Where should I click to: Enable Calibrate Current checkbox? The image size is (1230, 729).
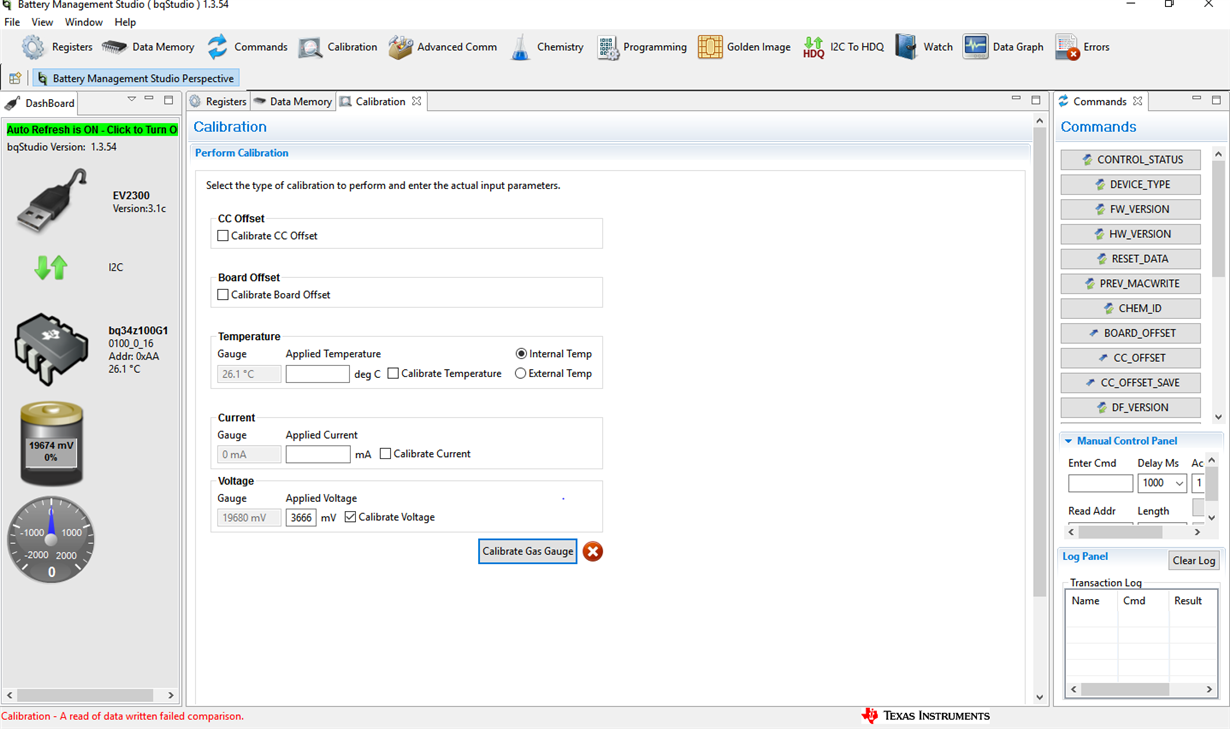tap(385, 454)
